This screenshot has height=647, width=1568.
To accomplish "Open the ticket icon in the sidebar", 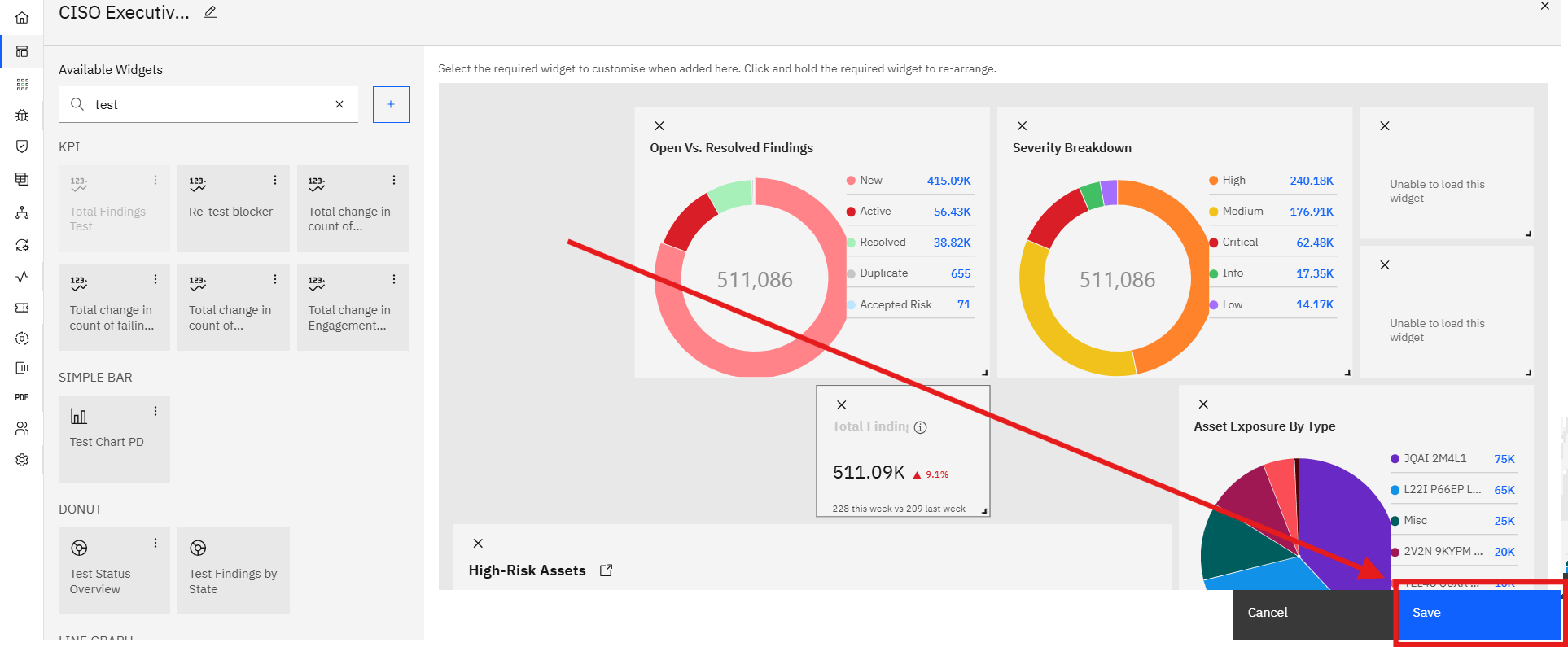I will (22, 308).
